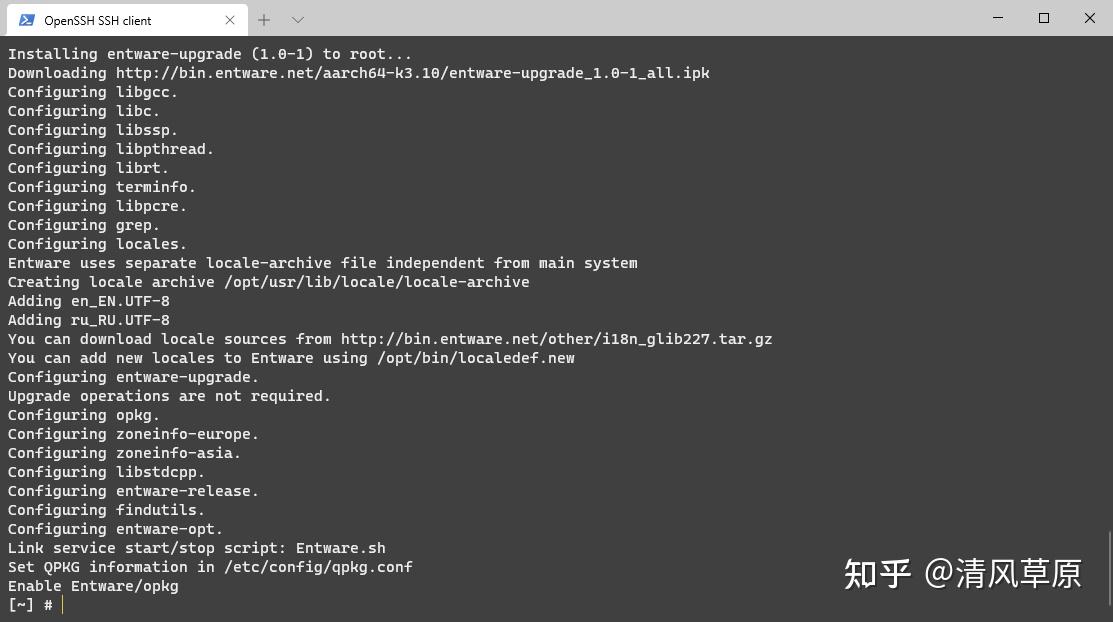Click the "Adding ru_RU.UTF-8" output line
1113x622 pixels.
tap(89, 320)
